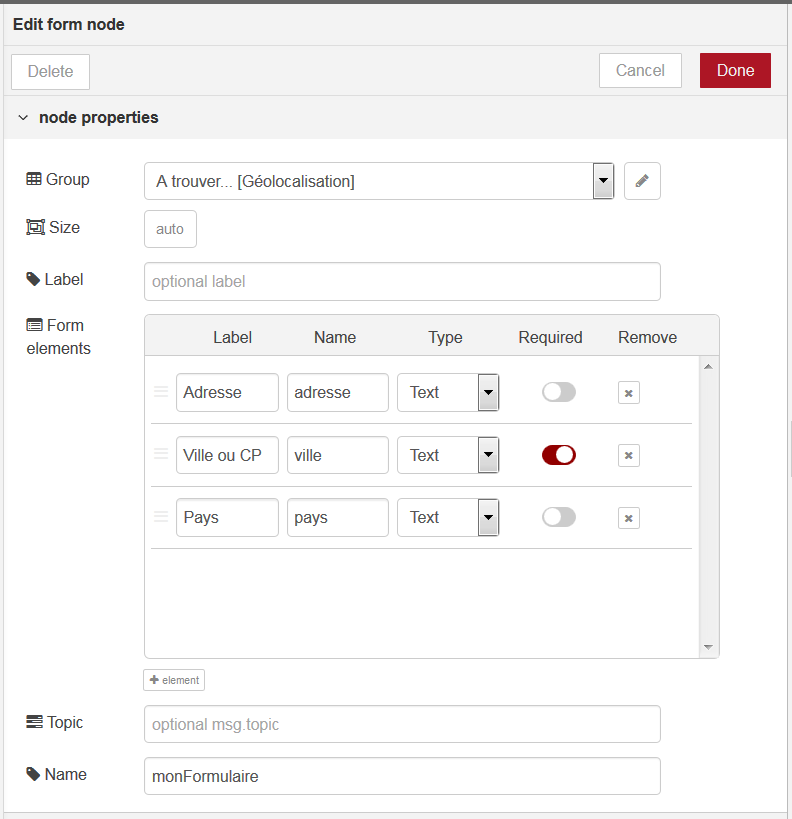Click the pencil icon to edit group
The width and height of the screenshot is (792, 819).
pyautogui.click(x=642, y=181)
